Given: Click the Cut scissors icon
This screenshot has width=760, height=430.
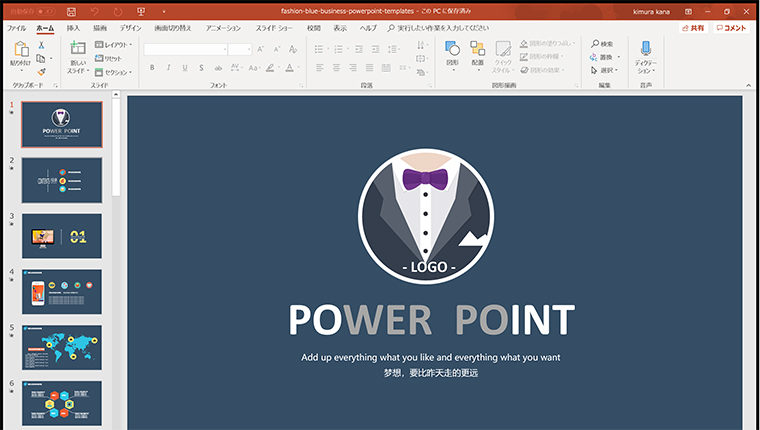Looking at the screenshot, I should coord(41,45).
